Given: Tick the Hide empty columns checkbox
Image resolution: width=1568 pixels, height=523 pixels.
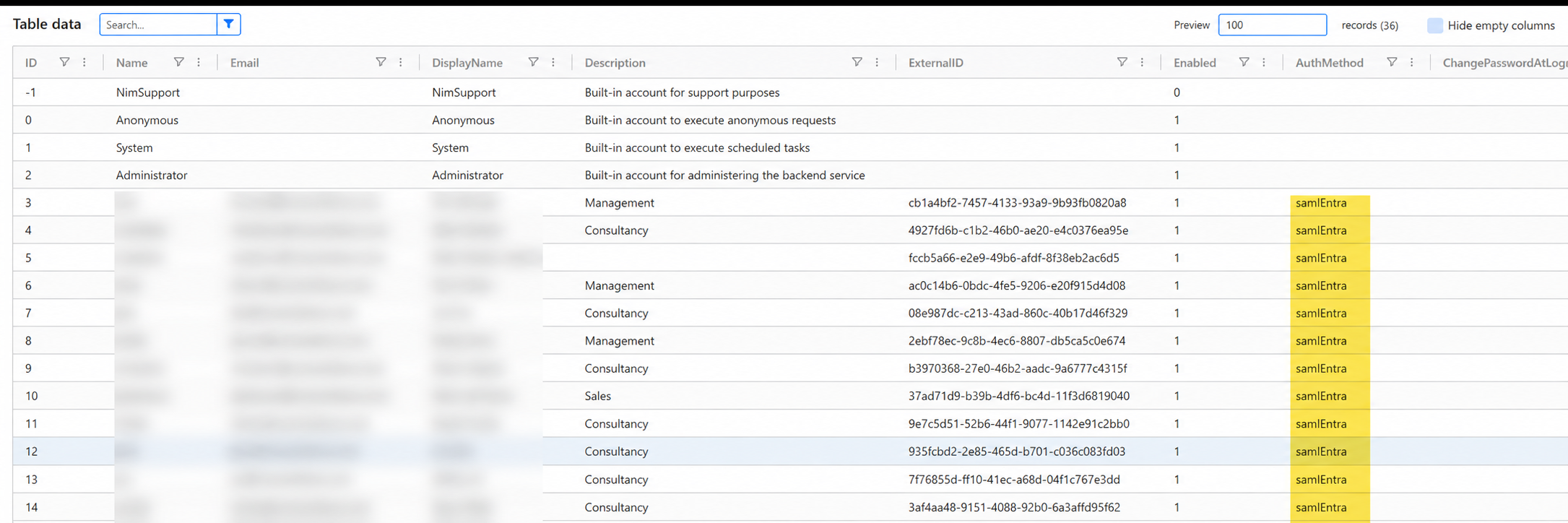Looking at the screenshot, I should [1435, 25].
